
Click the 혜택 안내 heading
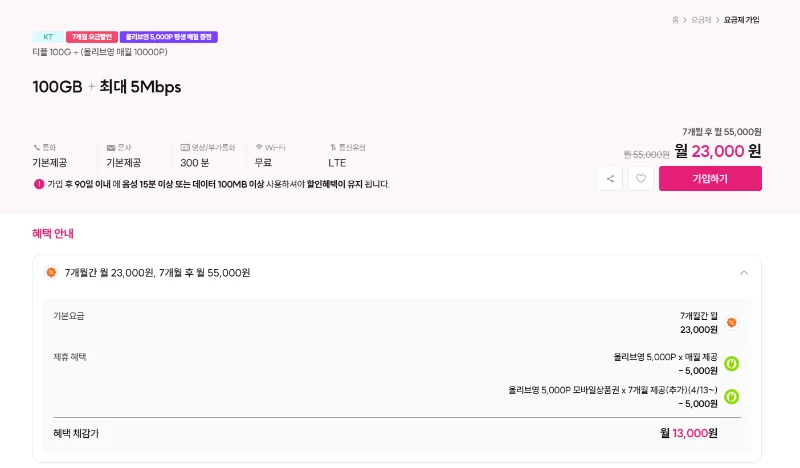(53, 233)
